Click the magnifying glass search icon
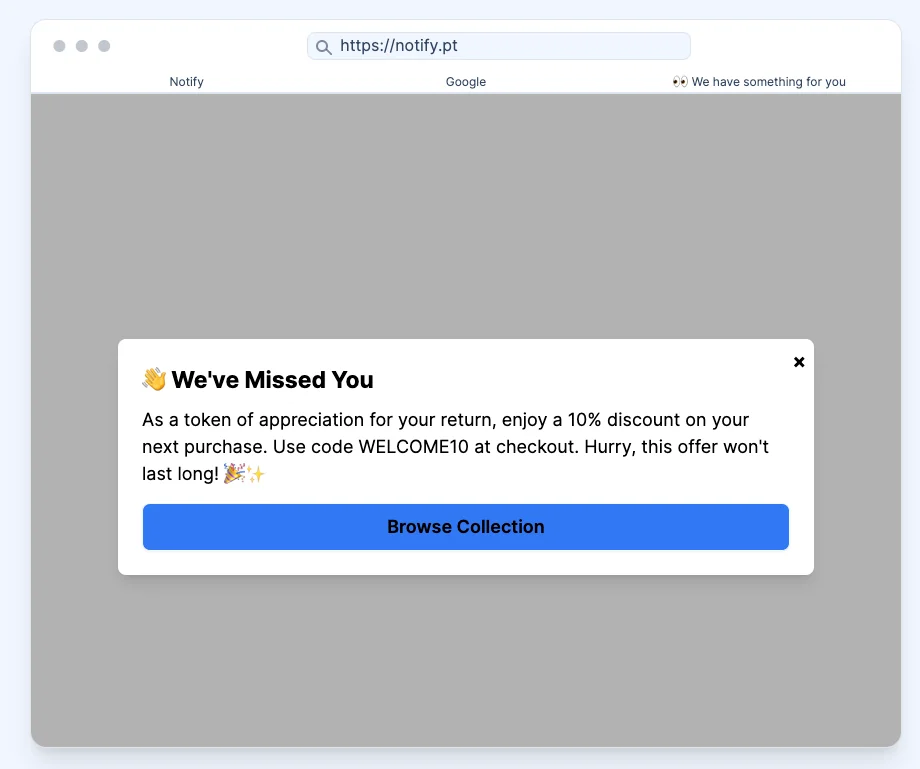Viewport: 920px width, 769px height. tap(323, 46)
